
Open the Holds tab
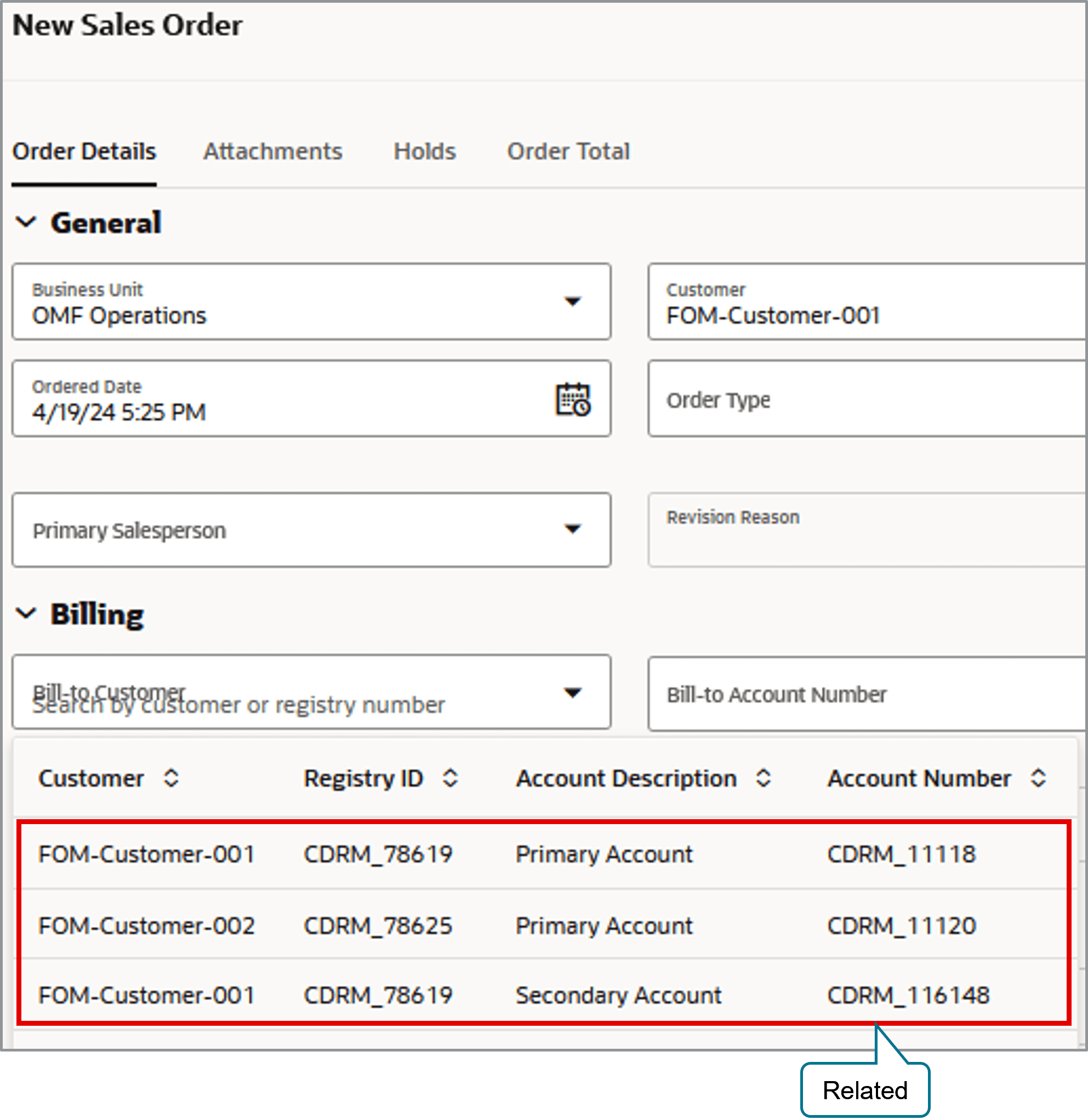pos(424,151)
